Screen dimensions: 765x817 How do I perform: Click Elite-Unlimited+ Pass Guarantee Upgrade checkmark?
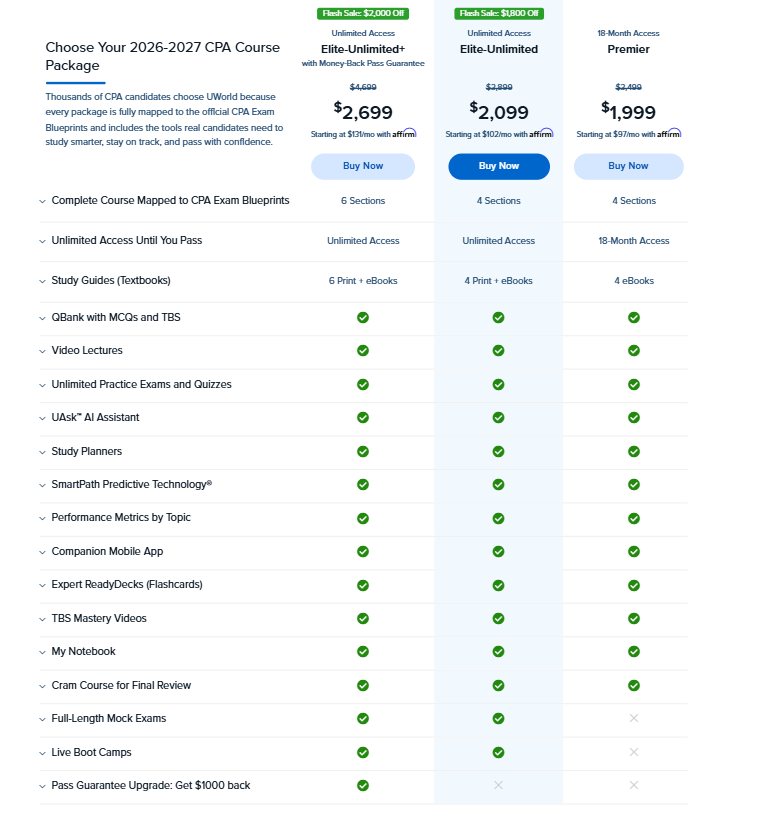pyautogui.click(x=363, y=785)
